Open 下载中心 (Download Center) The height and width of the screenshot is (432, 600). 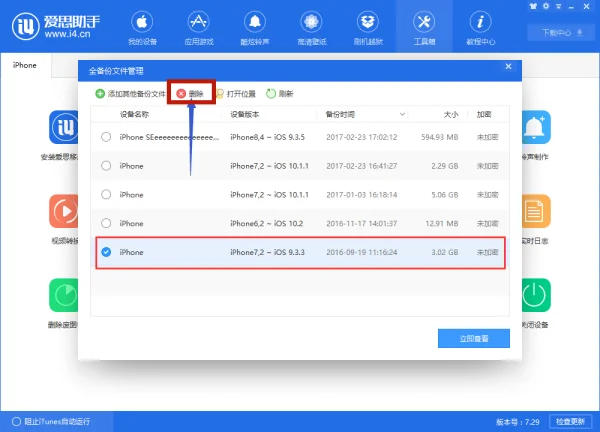562,33
